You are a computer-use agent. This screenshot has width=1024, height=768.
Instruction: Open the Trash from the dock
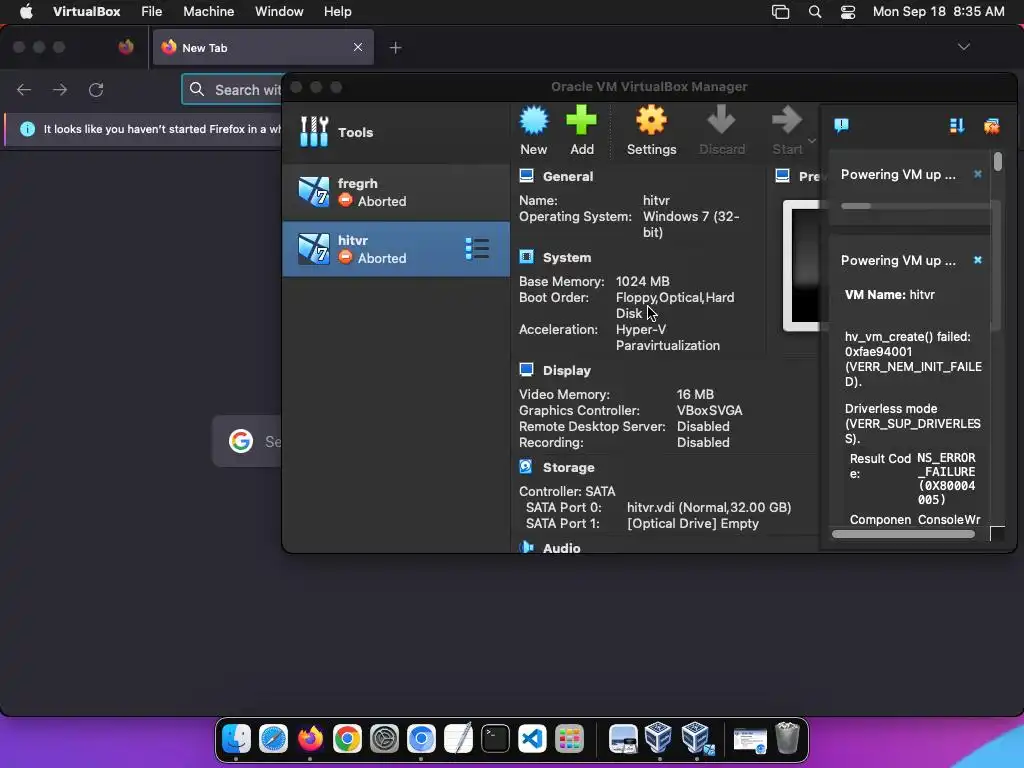[x=788, y=739]
